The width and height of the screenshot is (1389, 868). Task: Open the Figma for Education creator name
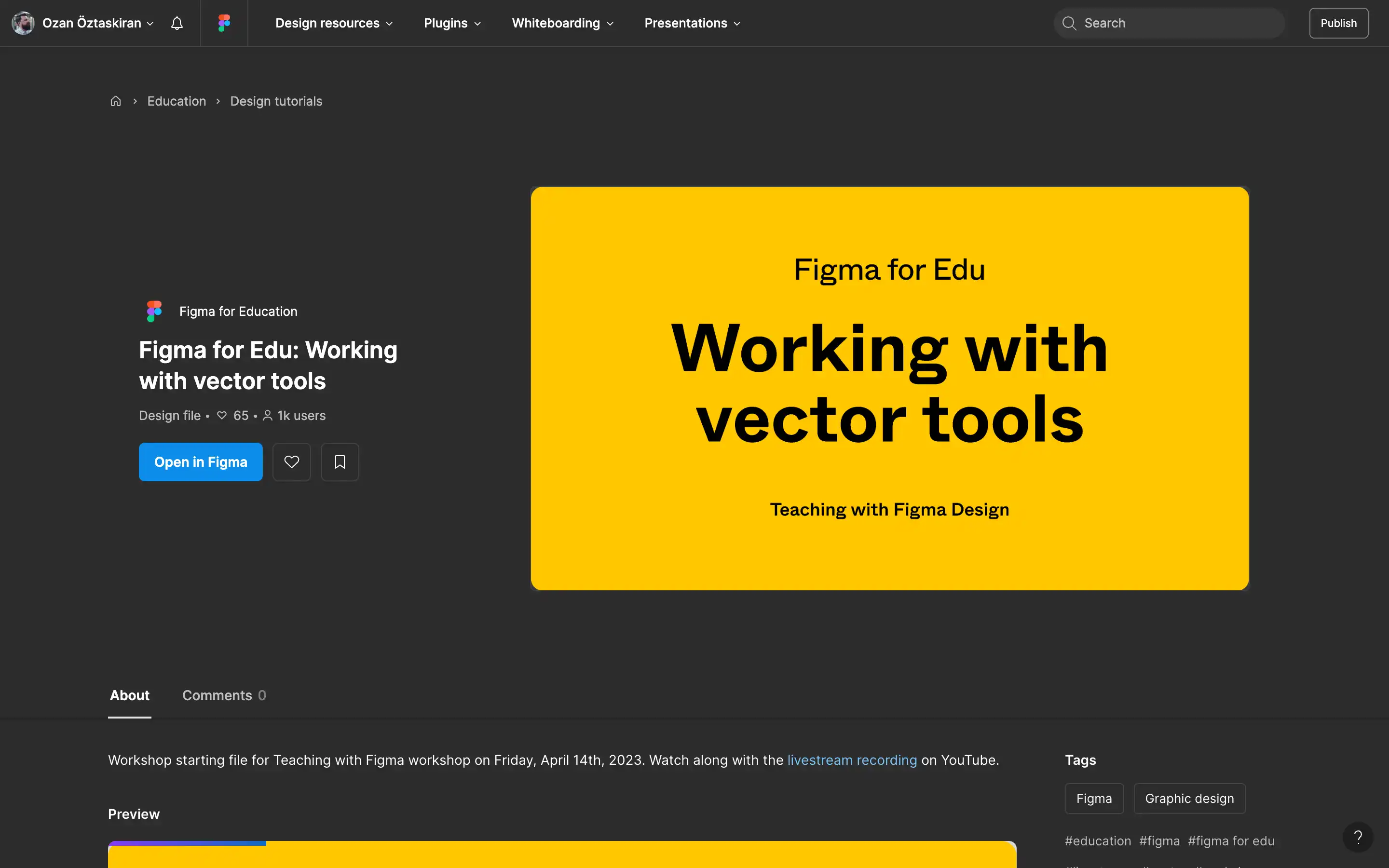[238, 311]
